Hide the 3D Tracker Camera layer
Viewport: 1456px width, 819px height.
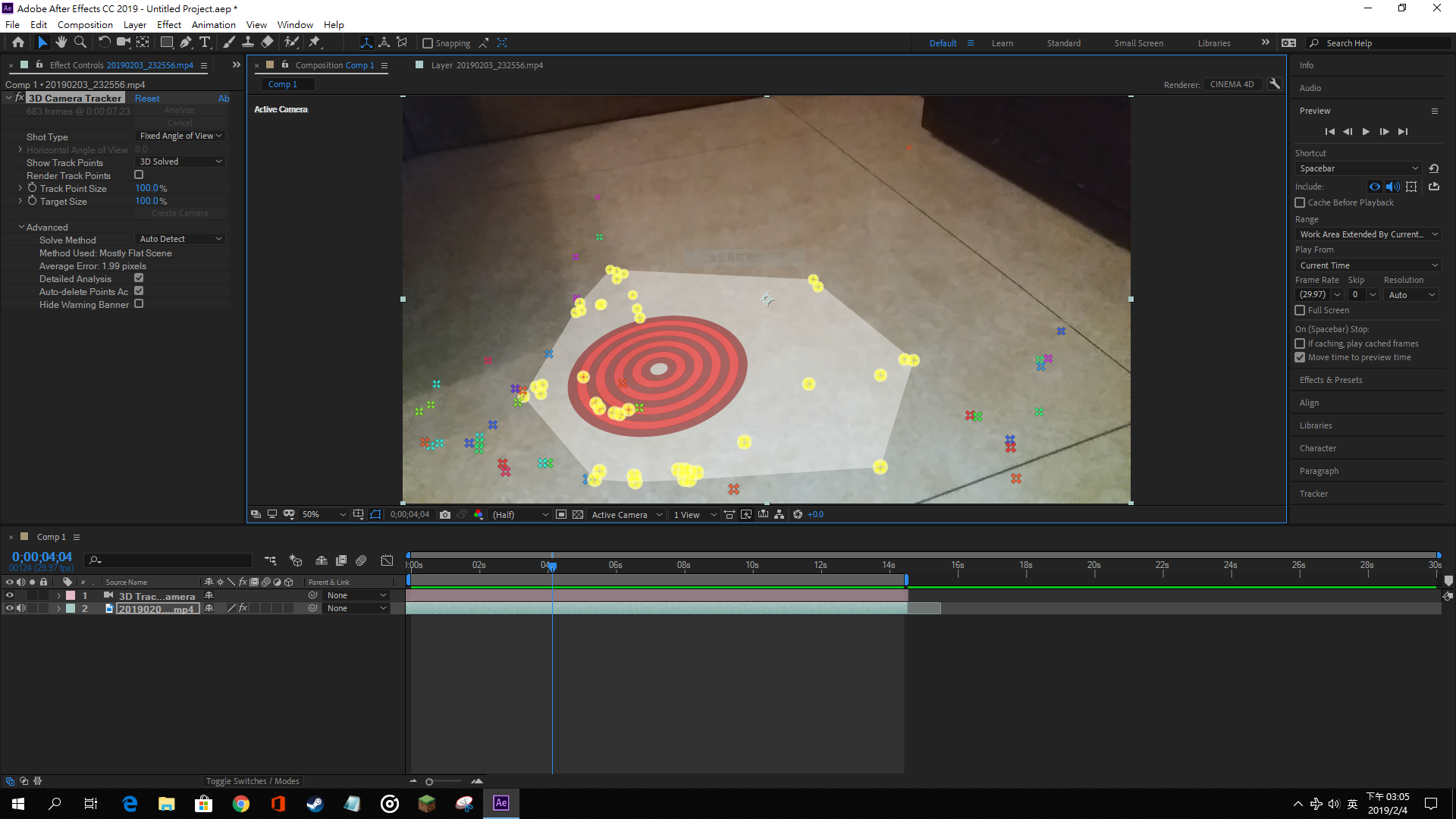click(x=10, y=595)
